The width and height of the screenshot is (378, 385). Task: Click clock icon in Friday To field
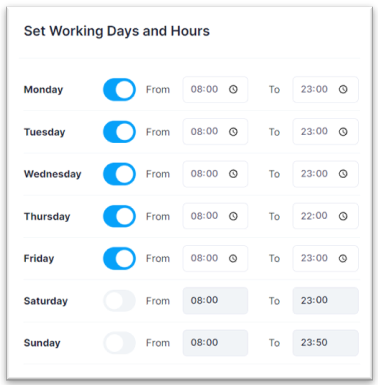[x=343, y=258]
